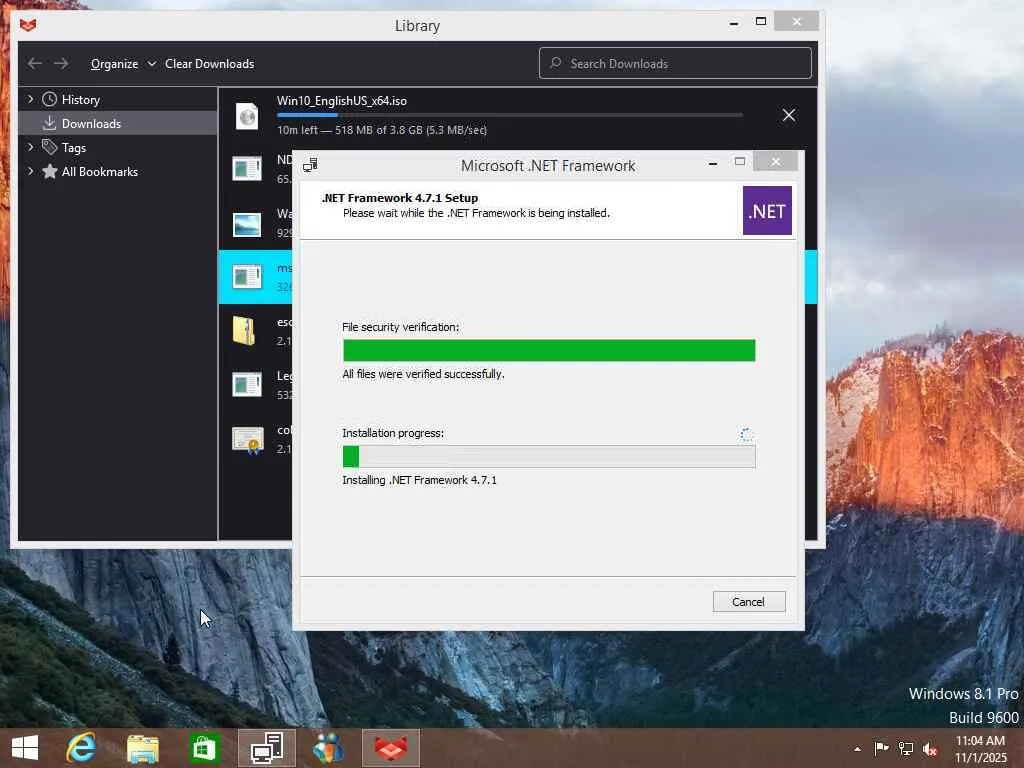Open the Windows Store from the taskbar

[x=204, y=748]
